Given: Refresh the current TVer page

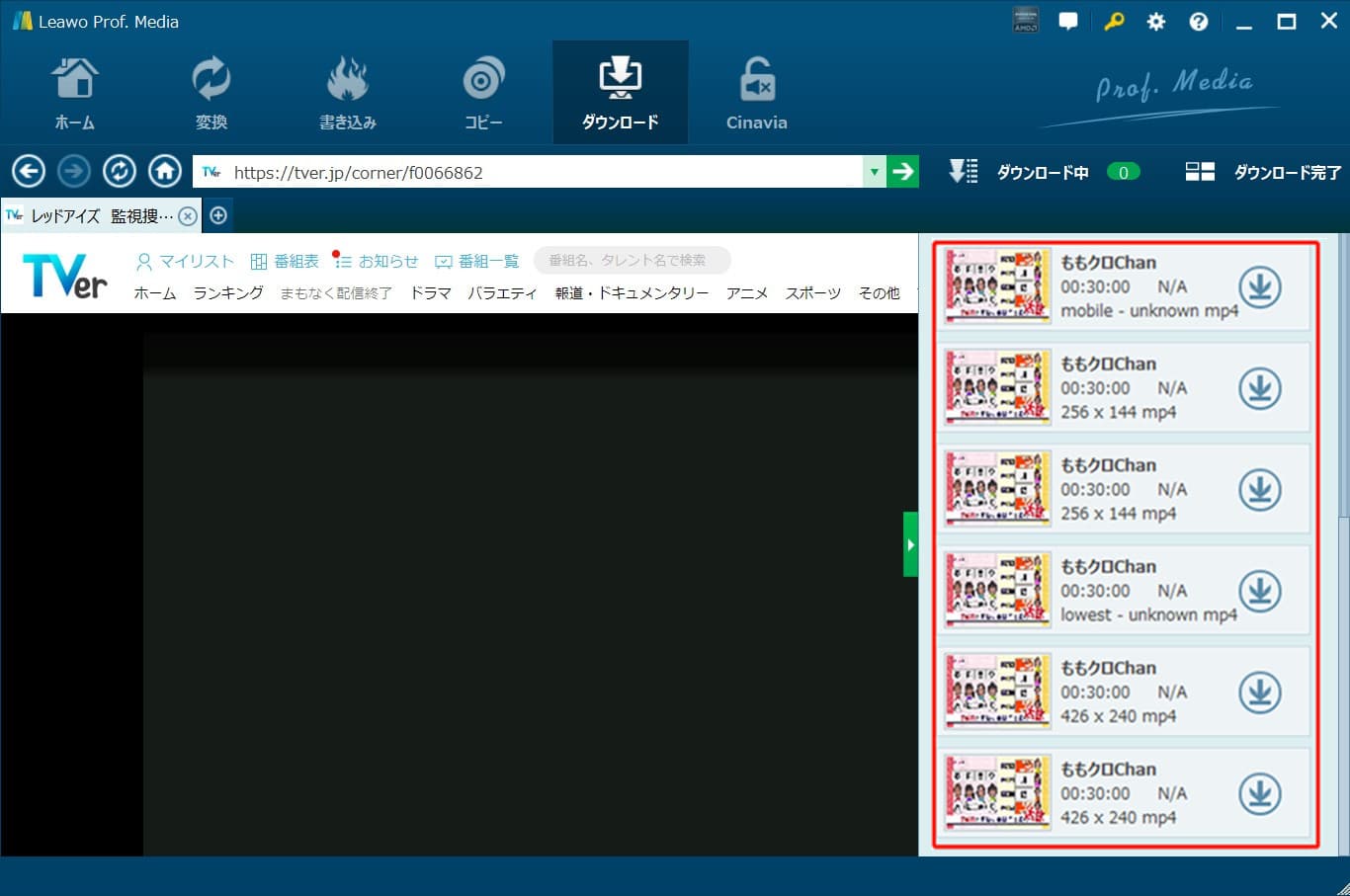Looking at the screenshot, I should point(119,171).
